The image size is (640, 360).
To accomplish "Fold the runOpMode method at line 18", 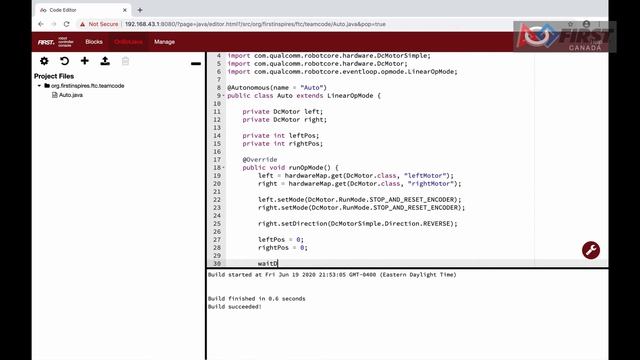I will 224,168.
